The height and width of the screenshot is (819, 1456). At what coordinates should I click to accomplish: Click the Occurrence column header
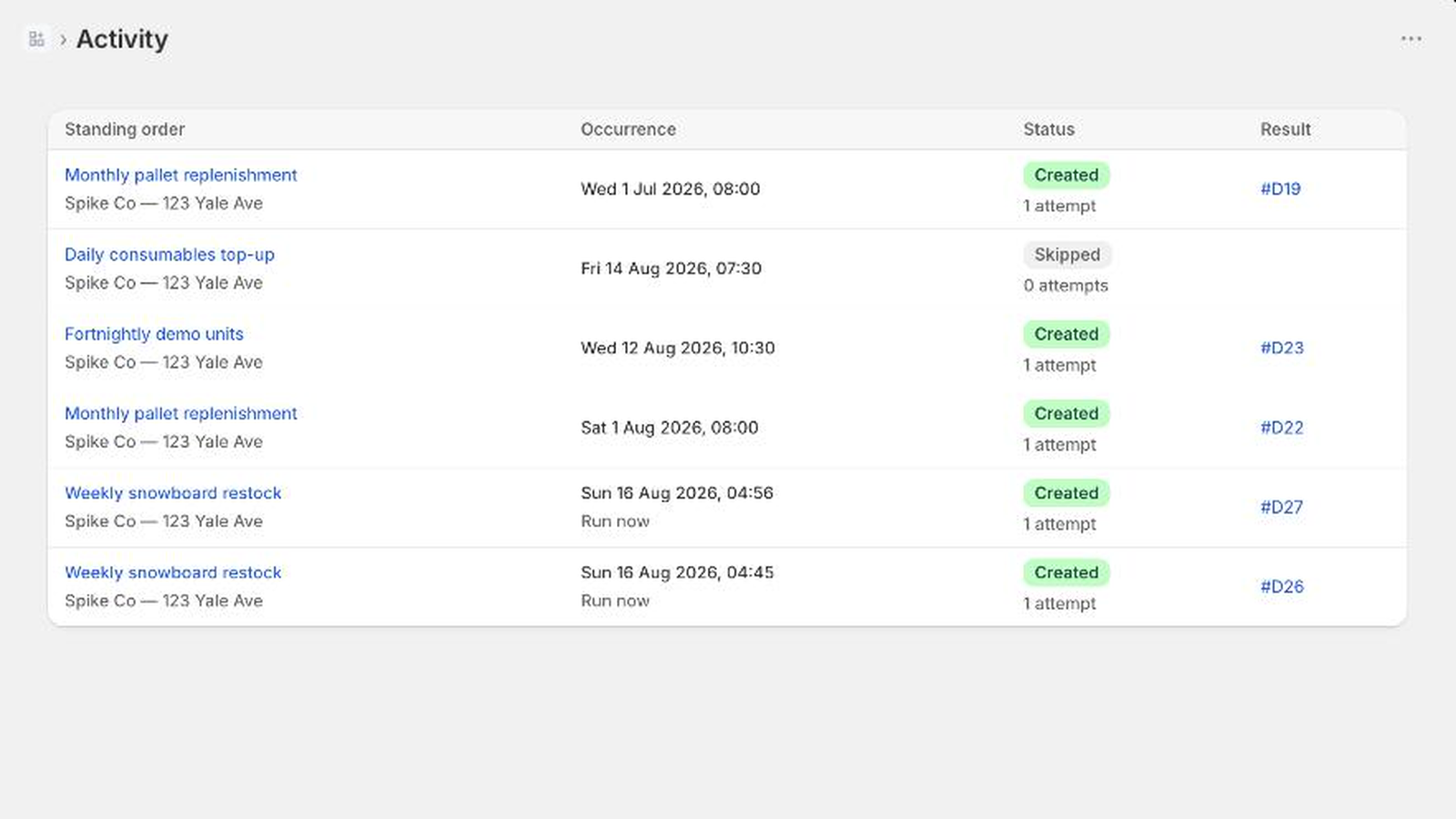coord(629,129)
